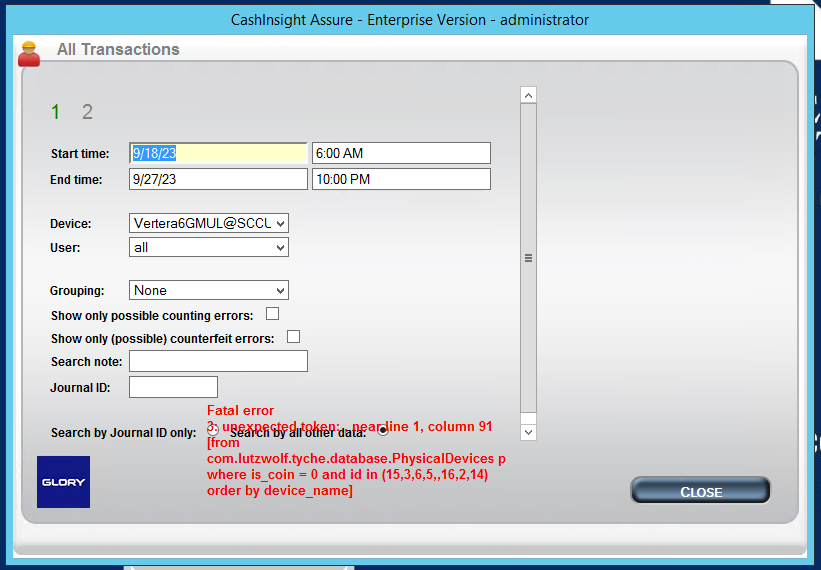This screenshot has width=821, height=570.
Task: Click the End time date field
Action: 218,179
